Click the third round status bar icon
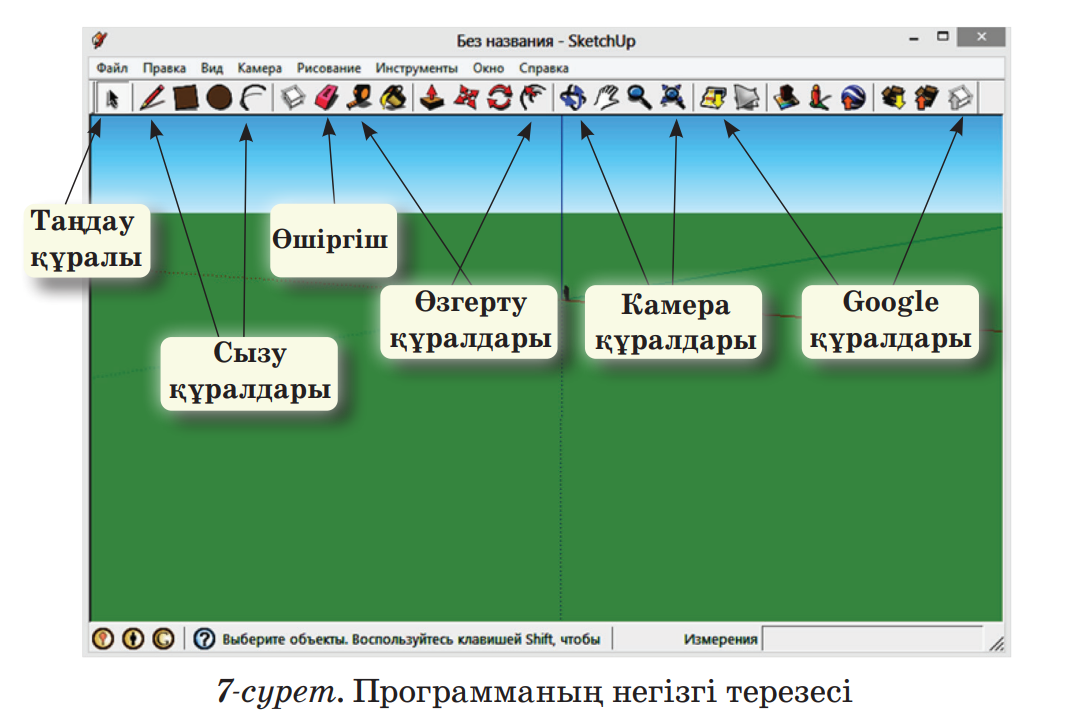 click(163, 639)
